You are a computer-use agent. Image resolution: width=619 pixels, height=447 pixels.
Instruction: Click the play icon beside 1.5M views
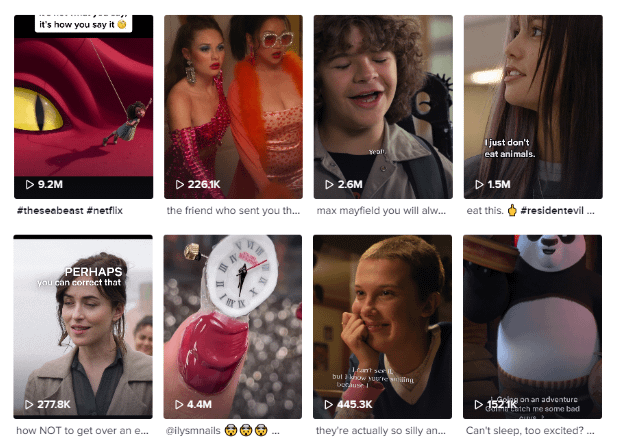click(x=479, y=184)
